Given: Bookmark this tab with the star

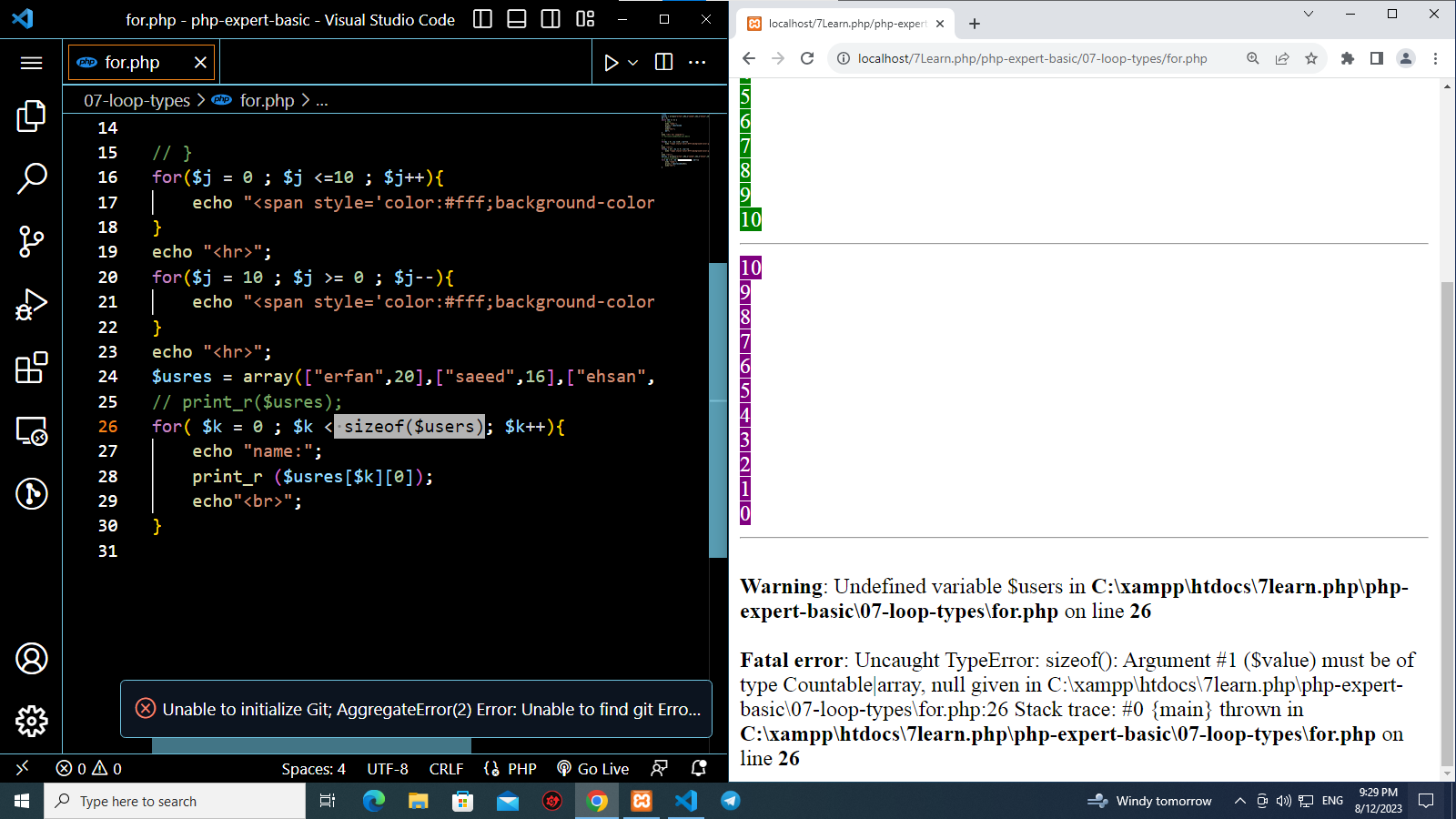Looking at the screenshot, I should (1311, 58).
